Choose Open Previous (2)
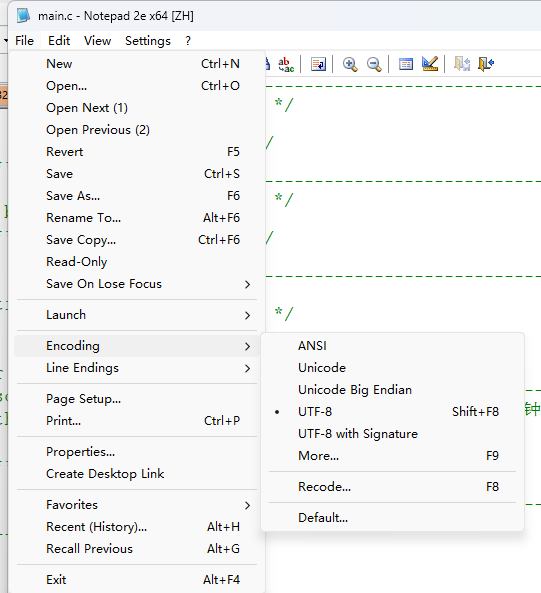541x593 pixels. pos(136,130)
